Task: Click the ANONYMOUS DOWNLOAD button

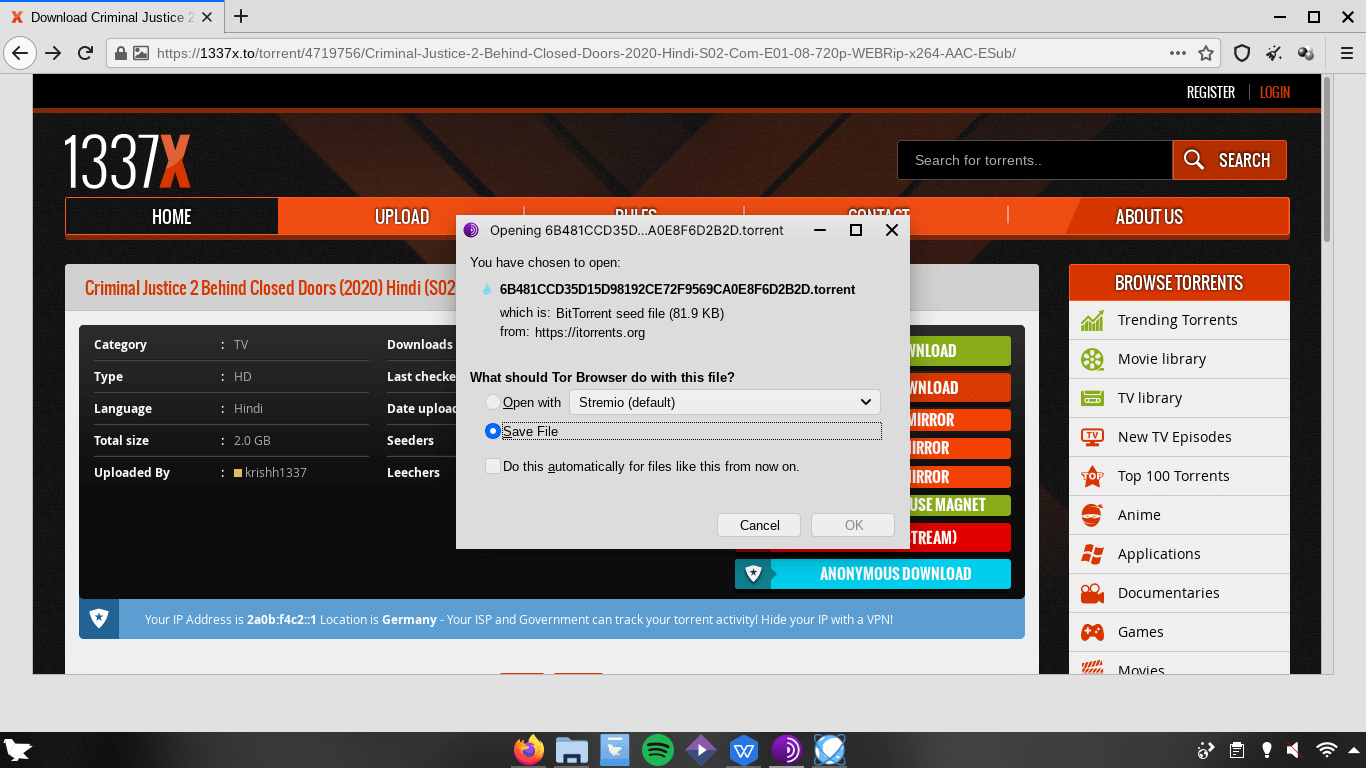Action: click(873, 574)
